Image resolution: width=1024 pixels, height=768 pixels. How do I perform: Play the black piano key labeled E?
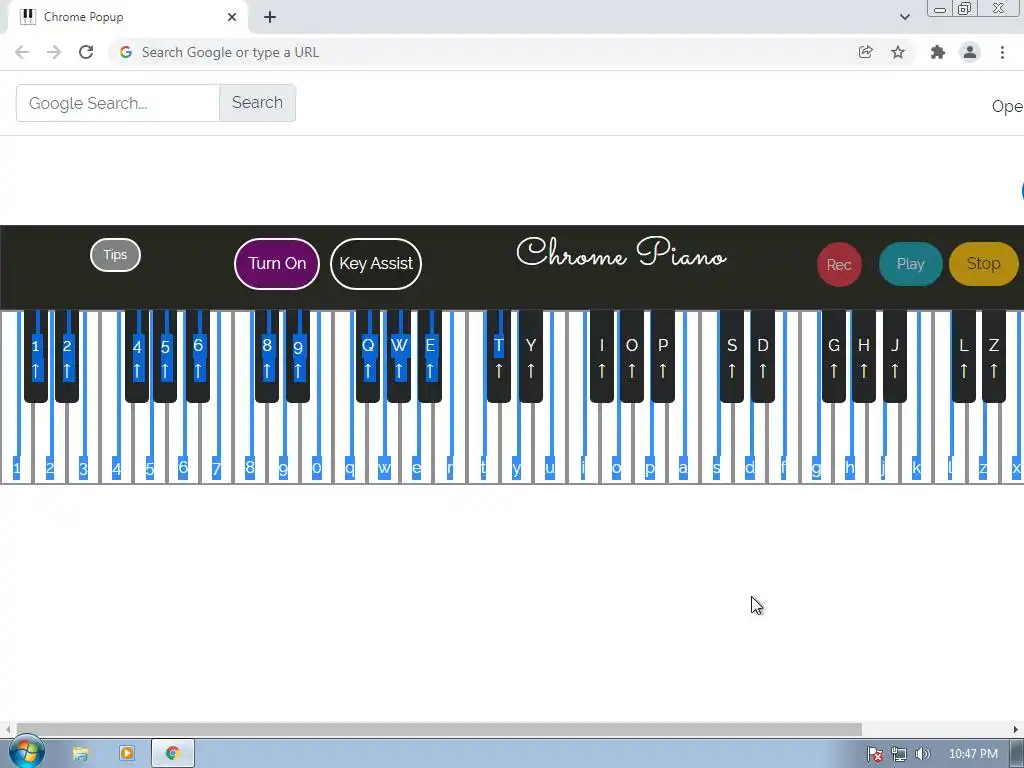tap(430, 356)
